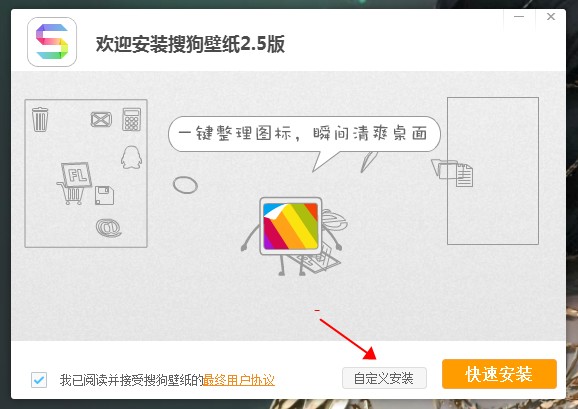Image resolution: width=578 pixels, height=409 pixels.
Task: Click the small oval doodle icon
Action: (185, 185)
